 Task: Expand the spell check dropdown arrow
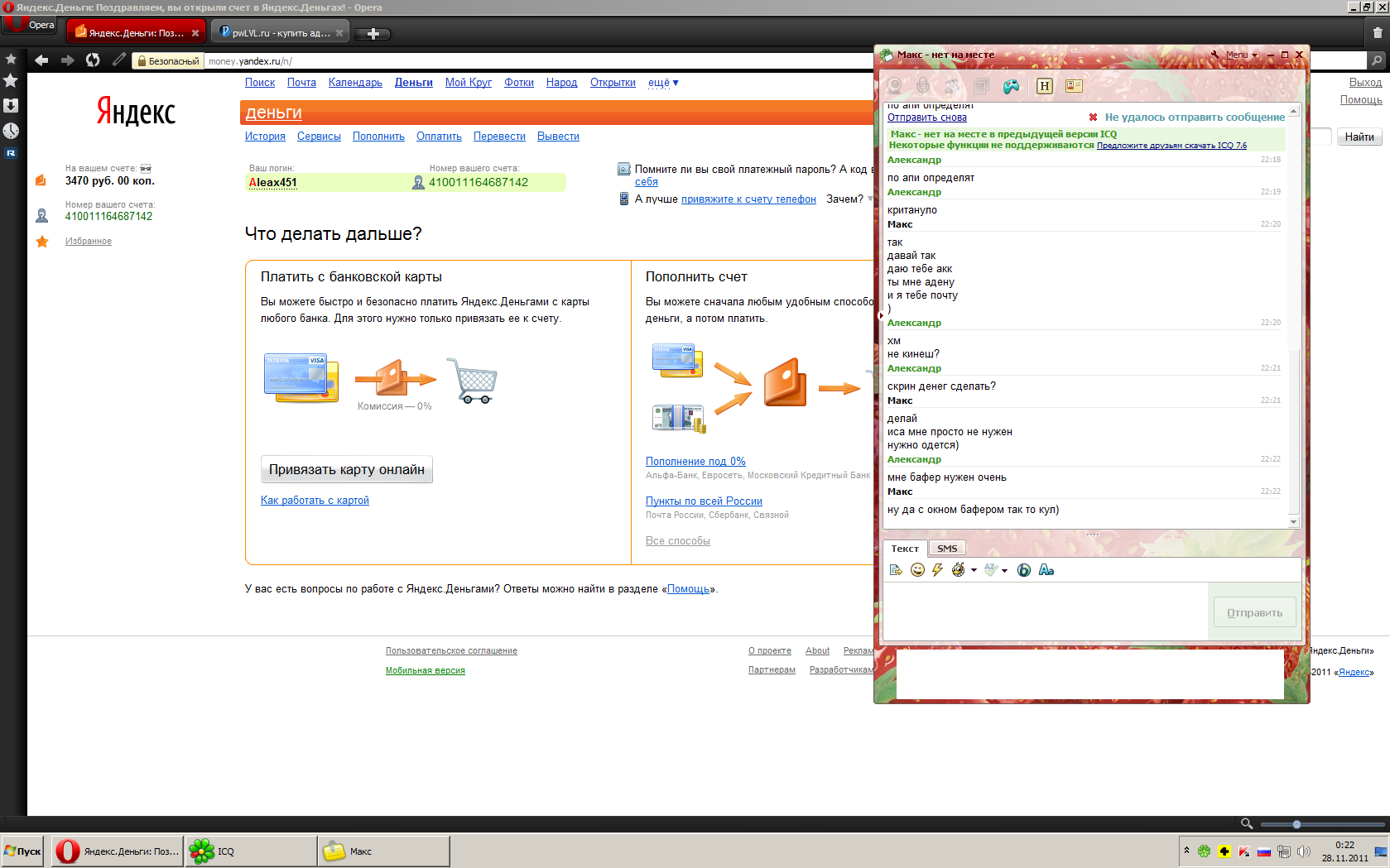coord(1004,570)
